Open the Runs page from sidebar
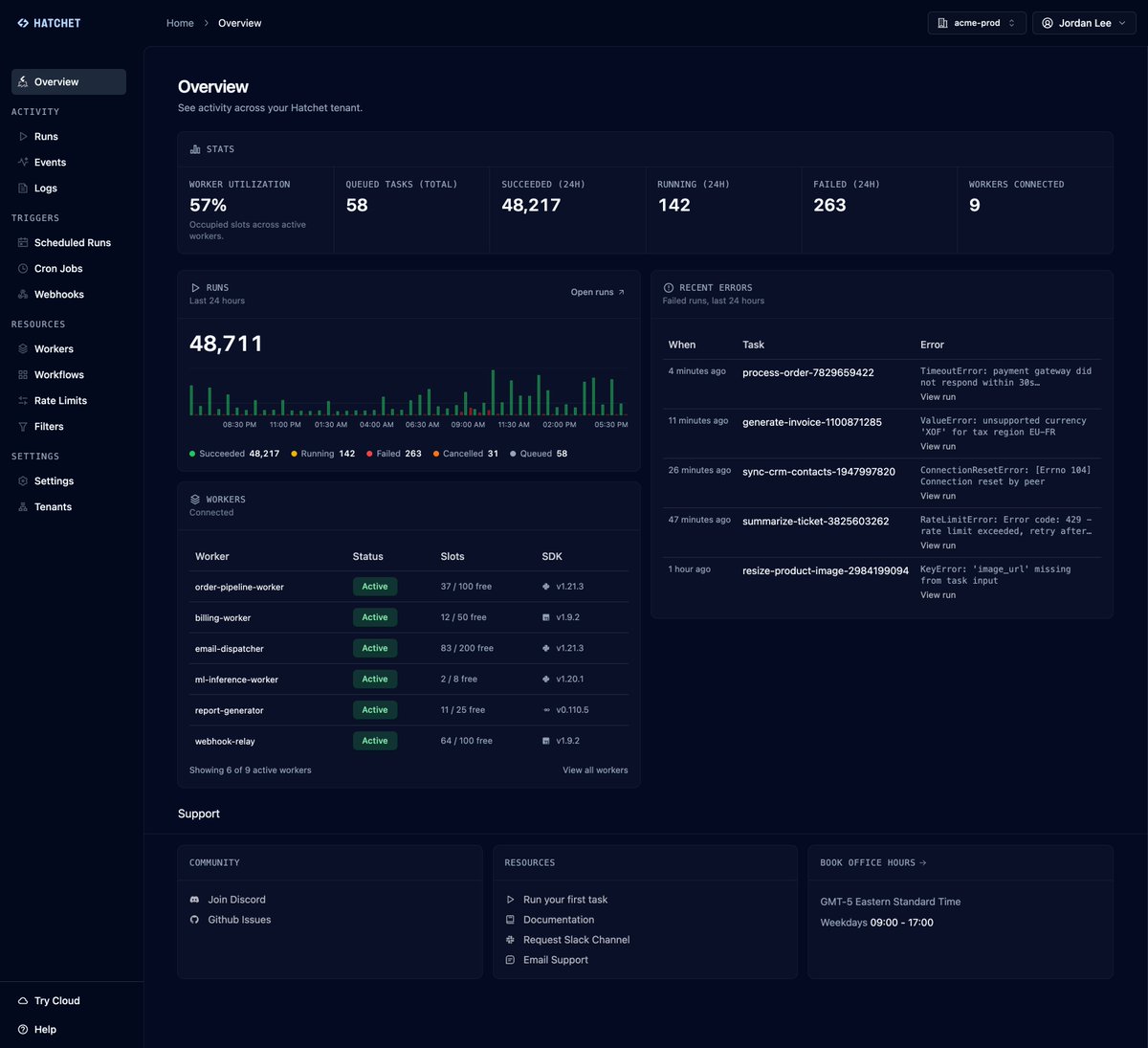Screen dimensions: 1148x1048 (69, 137)
